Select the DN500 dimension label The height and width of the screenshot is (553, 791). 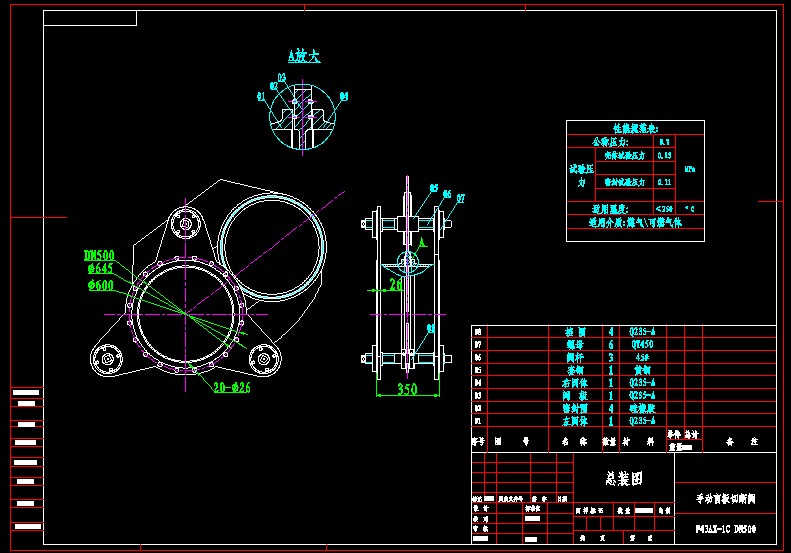98,255
